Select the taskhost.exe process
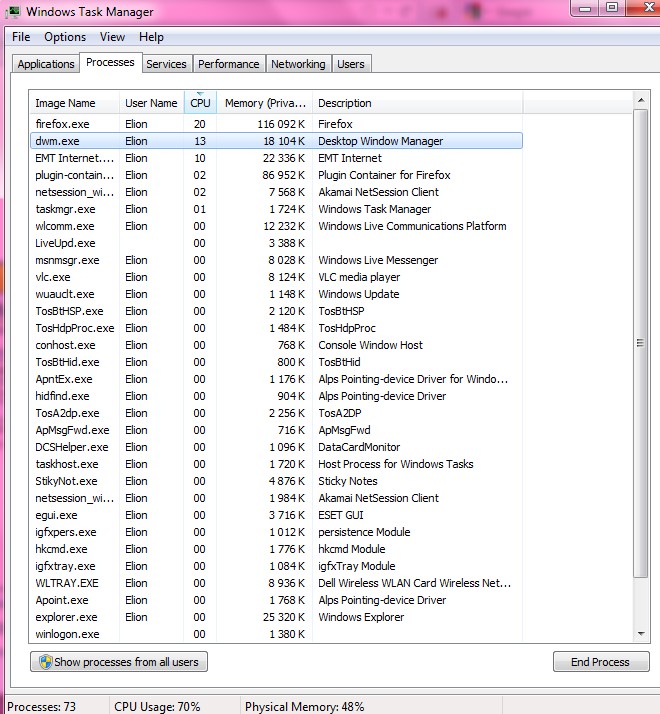 click(x=276, y=464)
